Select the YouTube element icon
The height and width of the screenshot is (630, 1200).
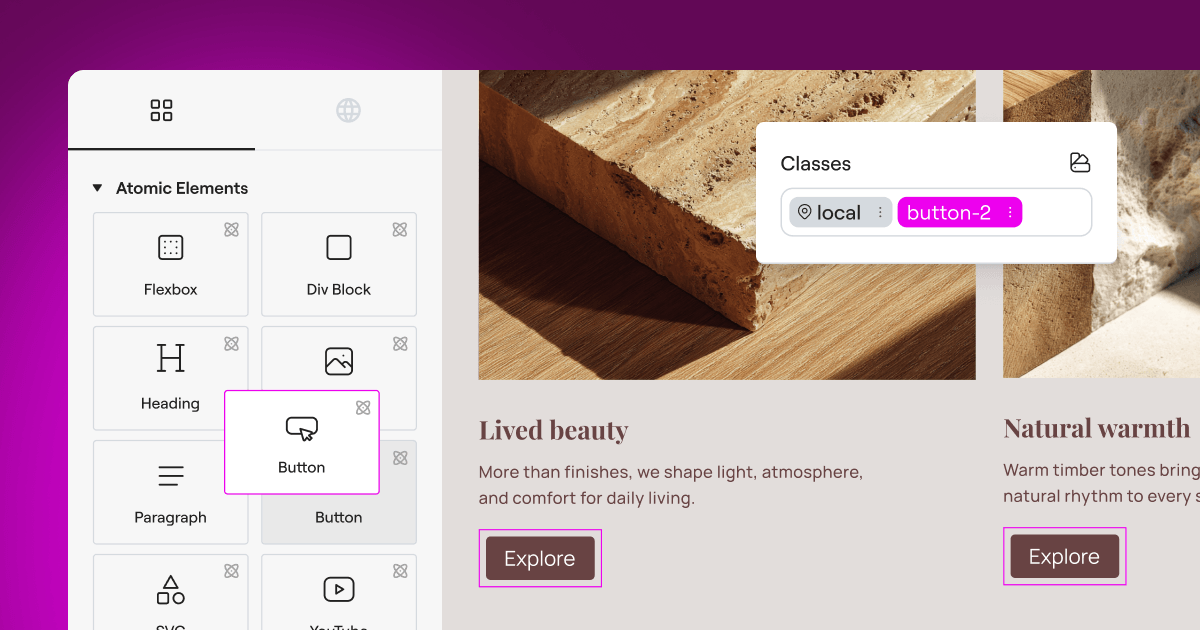tap(338, 589)
